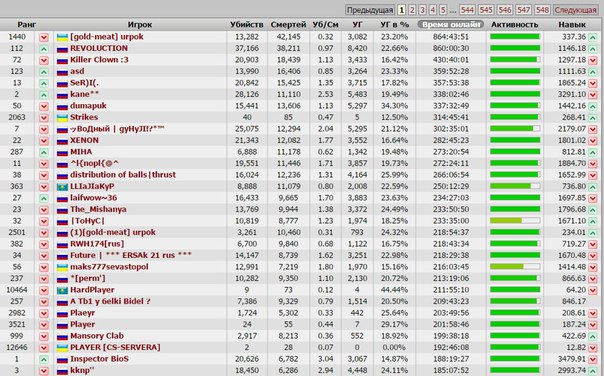Click the activity bar for |ToHyC| row
Image resolution: width=604 pixels, height=376 pixels.
[x=515, y=221]
